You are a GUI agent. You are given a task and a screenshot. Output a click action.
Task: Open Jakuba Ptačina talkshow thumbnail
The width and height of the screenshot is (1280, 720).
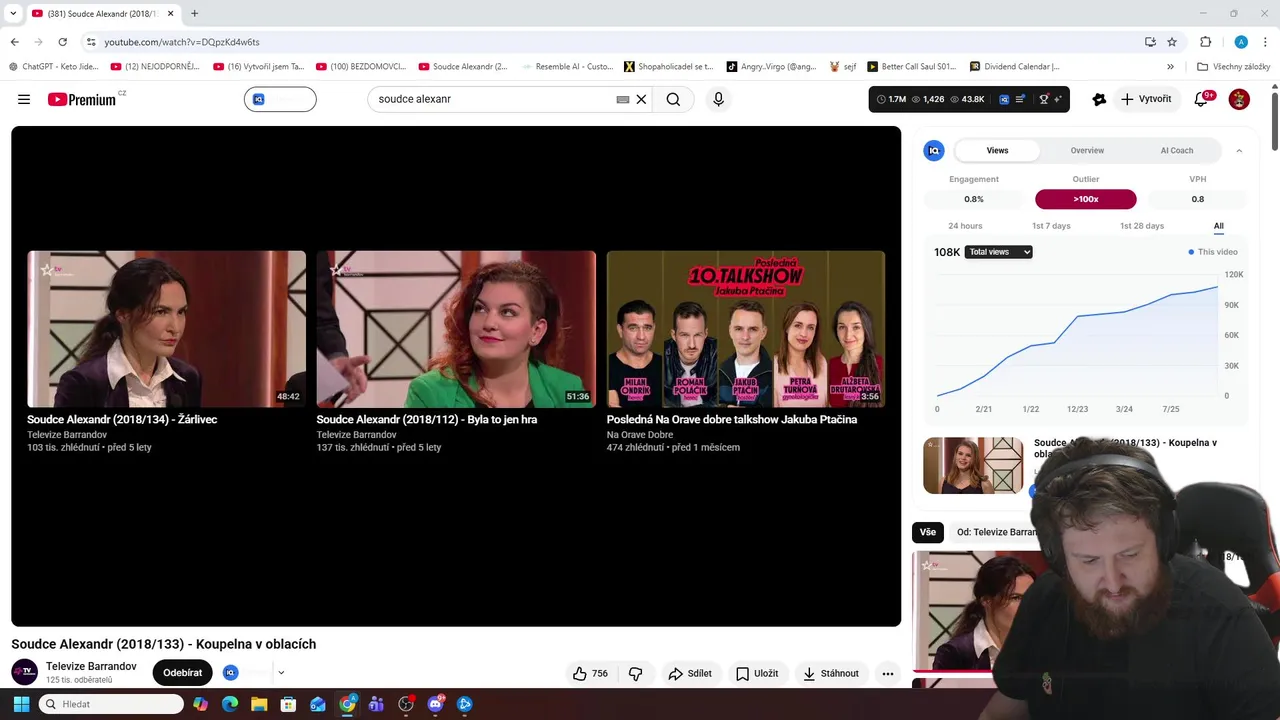[x=746, y=329]
